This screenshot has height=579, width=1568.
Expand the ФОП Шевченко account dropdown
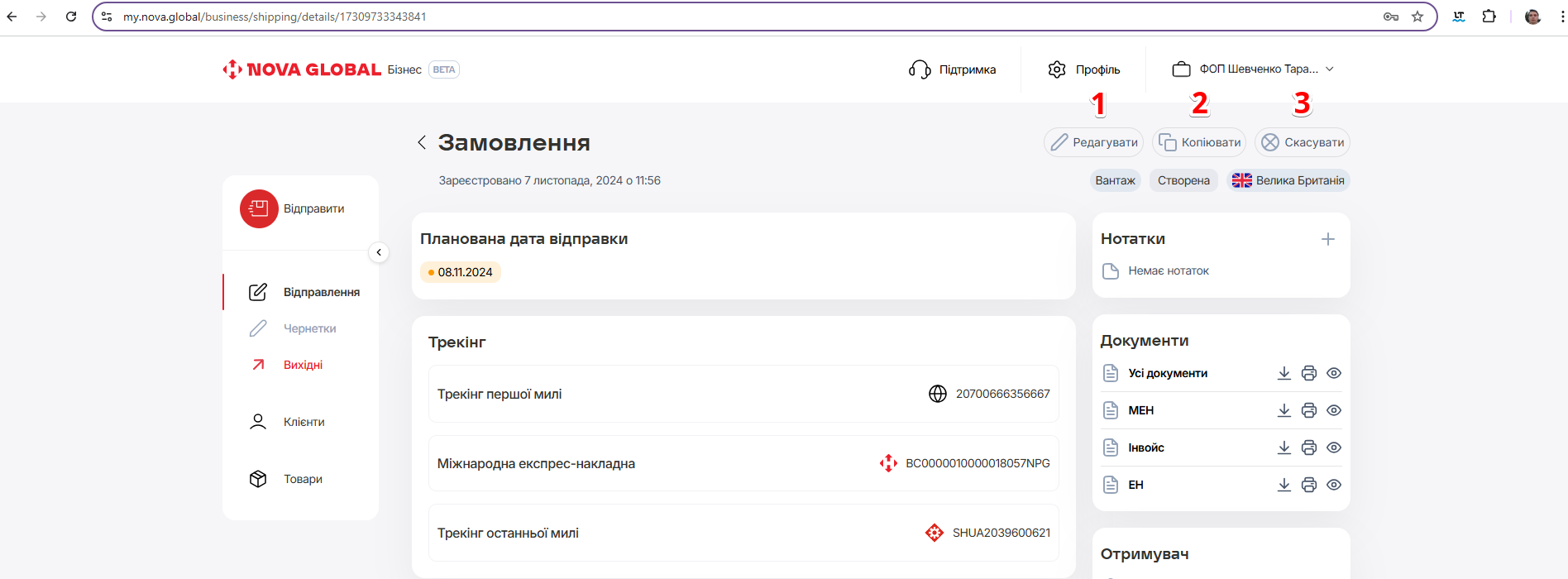tap(1330, 69)
